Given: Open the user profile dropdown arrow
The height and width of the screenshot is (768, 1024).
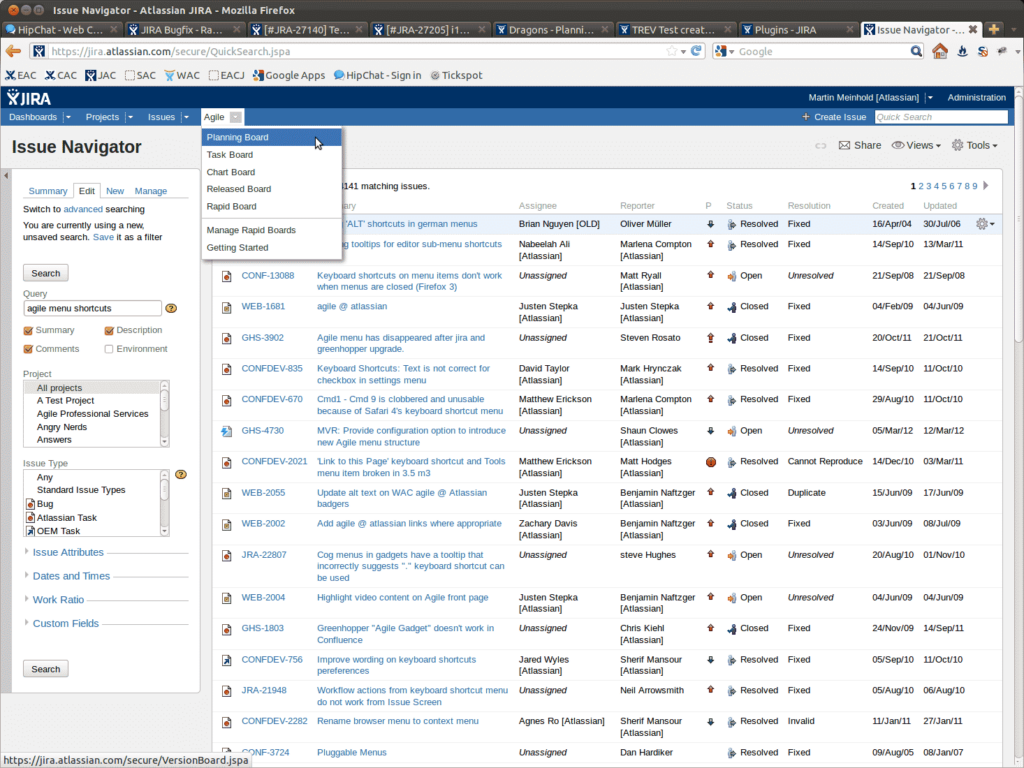Looking at the screenshot, I should pyautogui.click(x=929, y=97).
